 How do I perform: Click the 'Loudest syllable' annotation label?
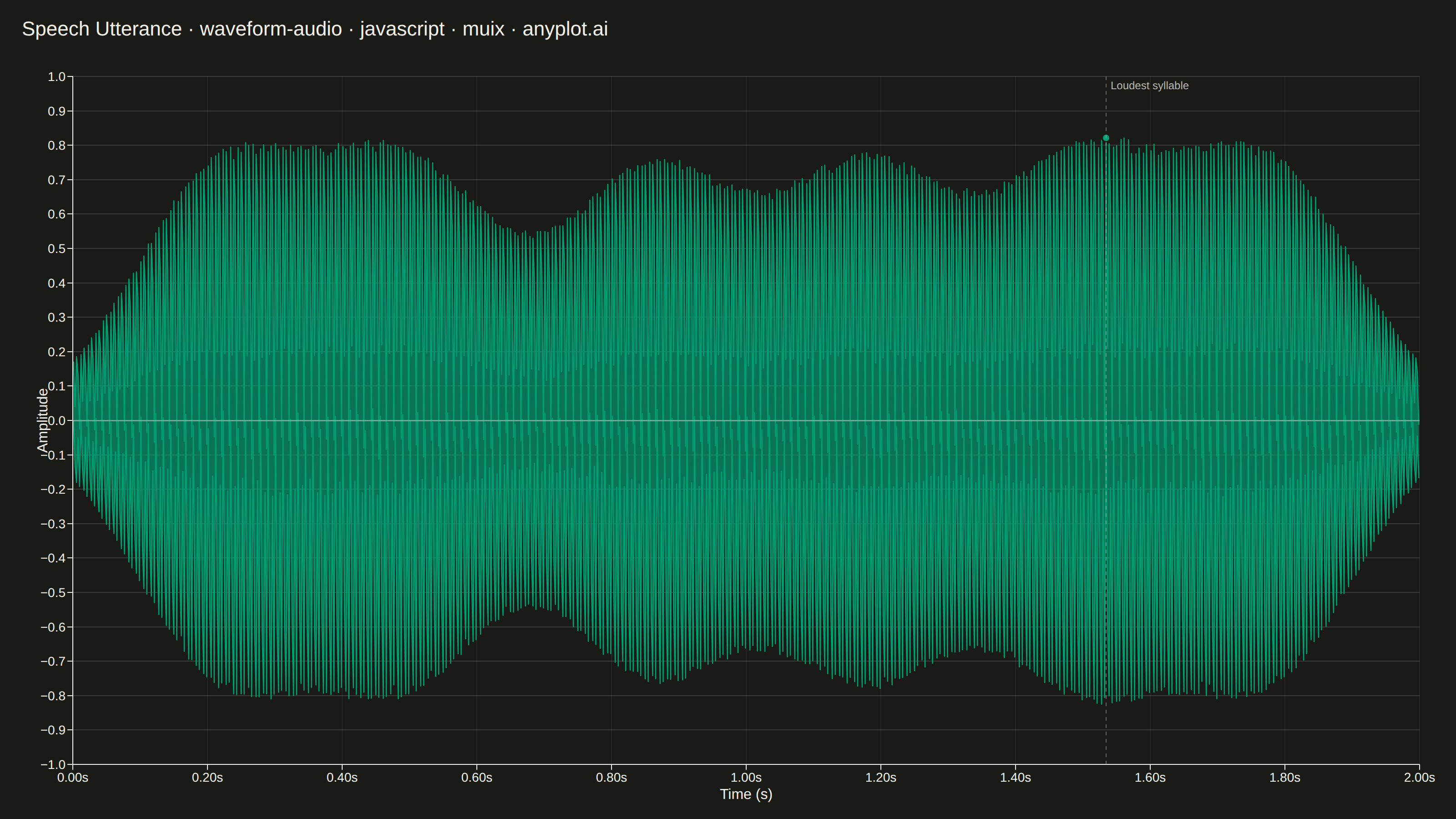(x=1149, y=86)
